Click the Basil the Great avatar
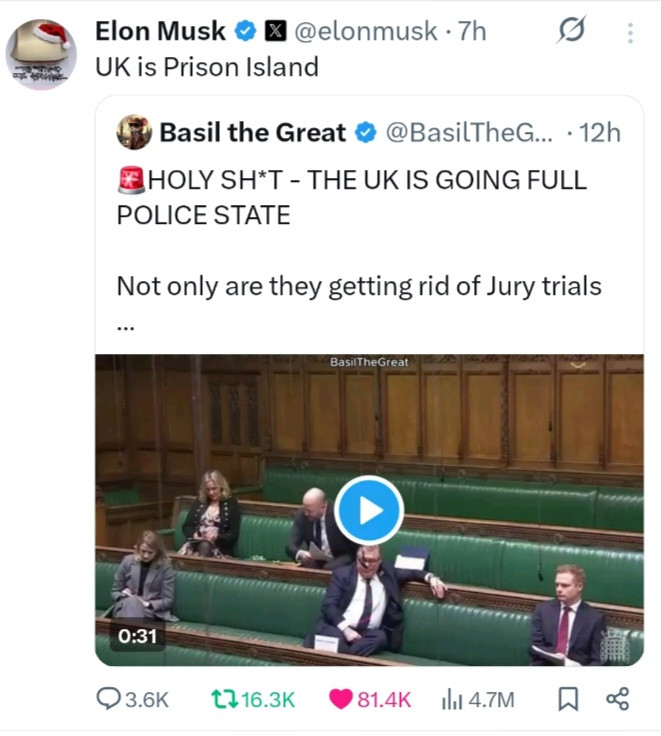This screenshot has height=736, width=661. click(134, 131)
